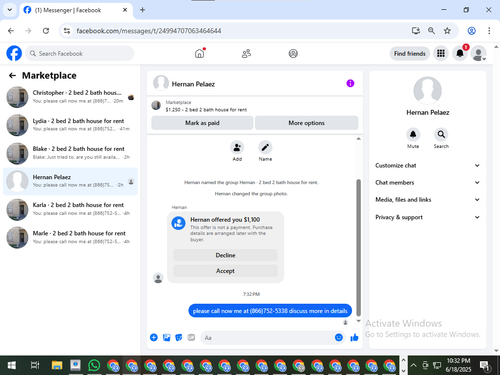Screen dimensions: 500x375
Task: Click the Add people icon
Action: [x=237, y=147]
